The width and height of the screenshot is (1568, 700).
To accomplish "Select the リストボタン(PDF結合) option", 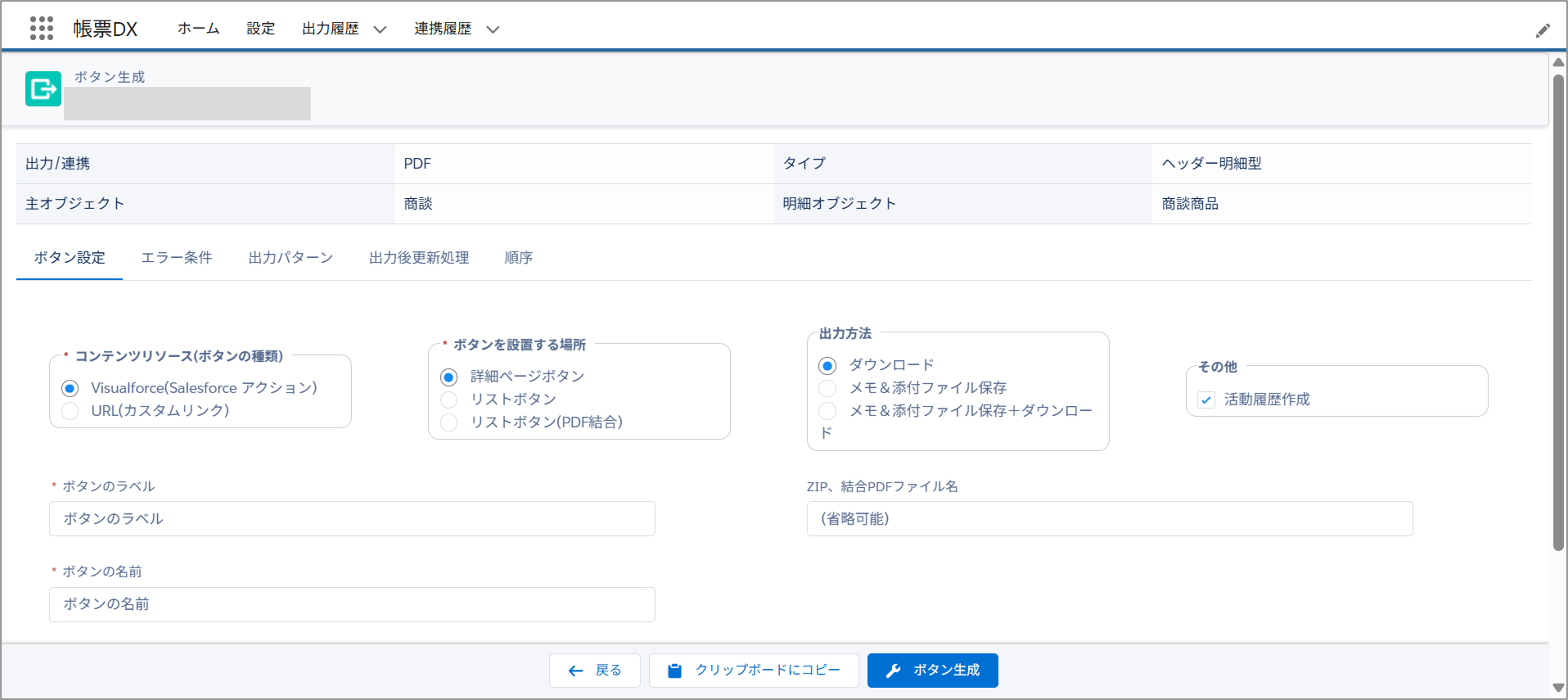I will point(449,422).
